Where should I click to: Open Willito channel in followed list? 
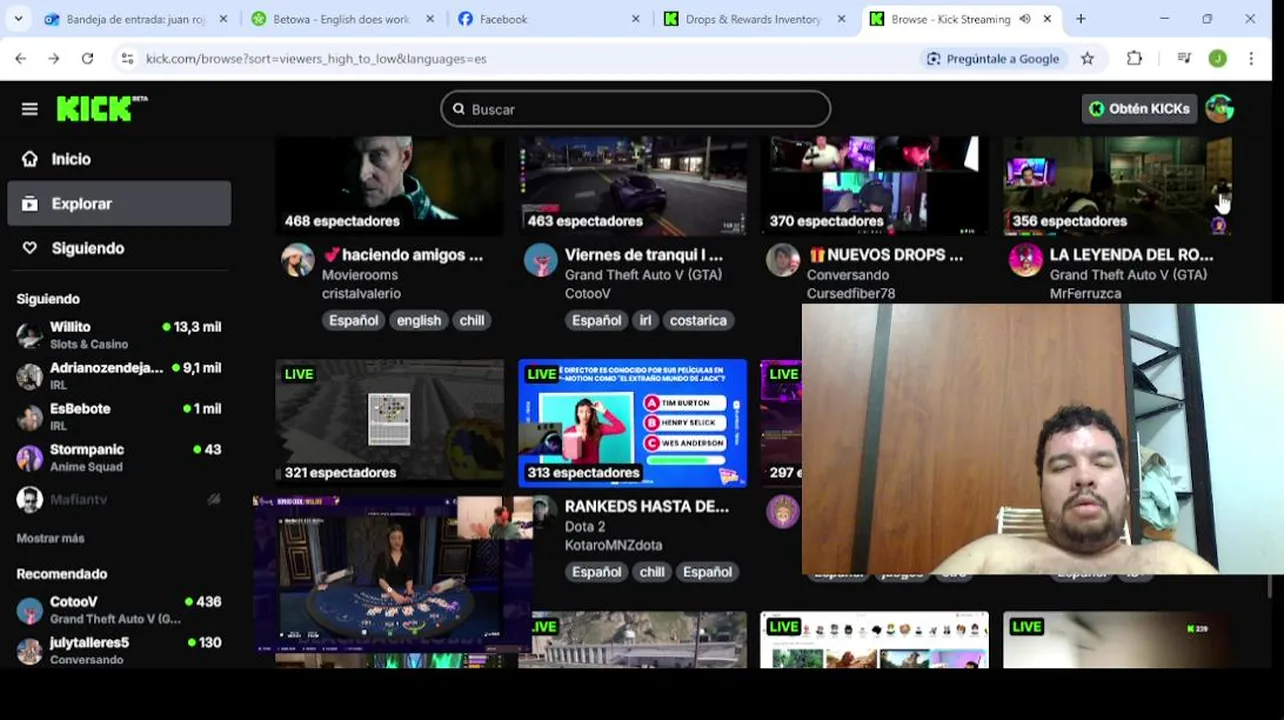tap(119, 335)
